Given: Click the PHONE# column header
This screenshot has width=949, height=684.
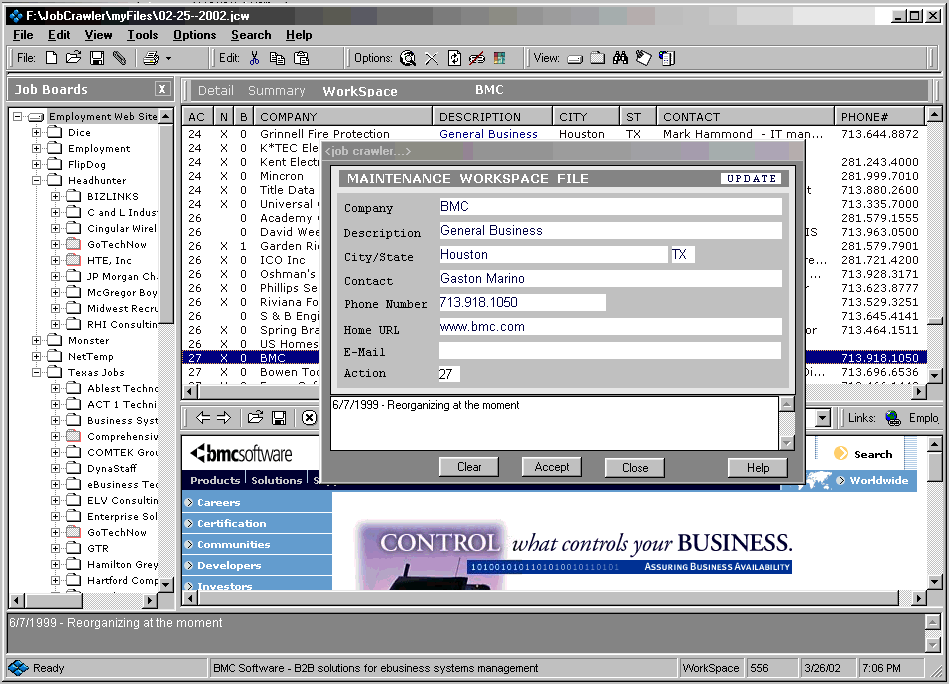Looking at the screenshot, I should click(x=879, y=116).
